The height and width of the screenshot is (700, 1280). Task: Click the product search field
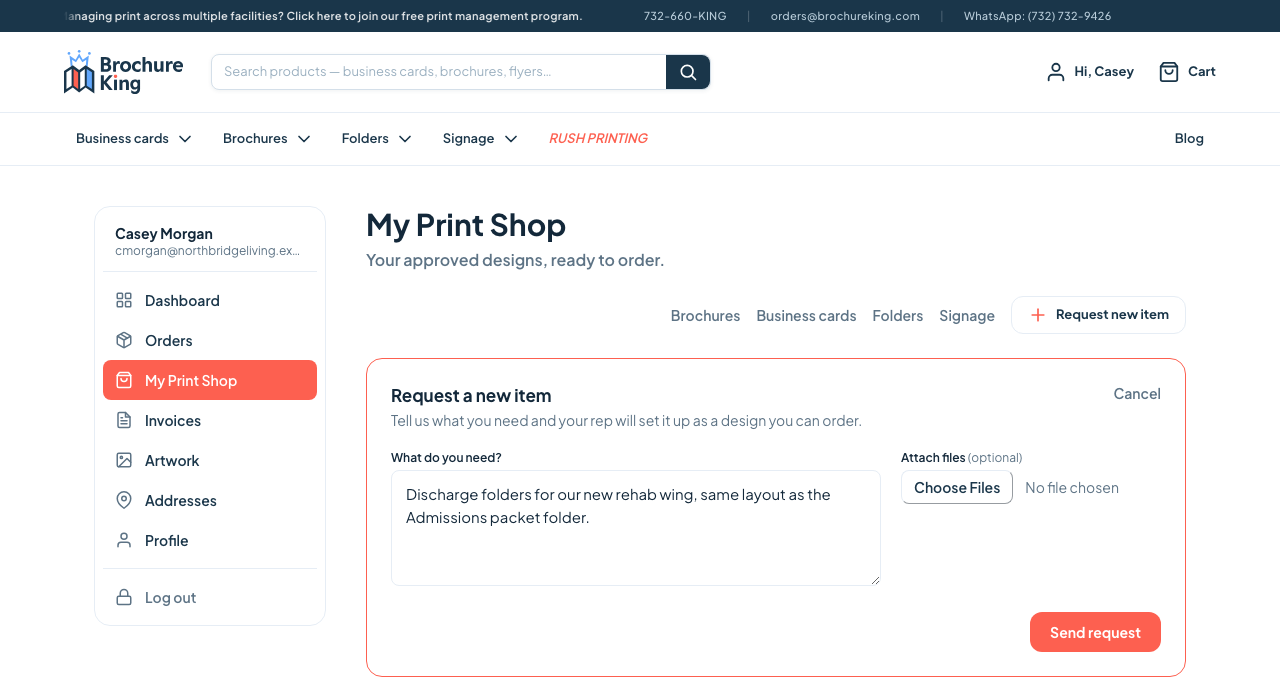point(439,72)
